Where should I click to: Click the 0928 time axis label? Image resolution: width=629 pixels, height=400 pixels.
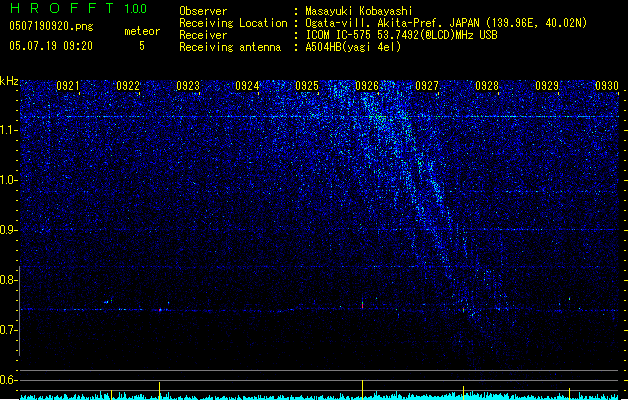click(x=487, y=86)
